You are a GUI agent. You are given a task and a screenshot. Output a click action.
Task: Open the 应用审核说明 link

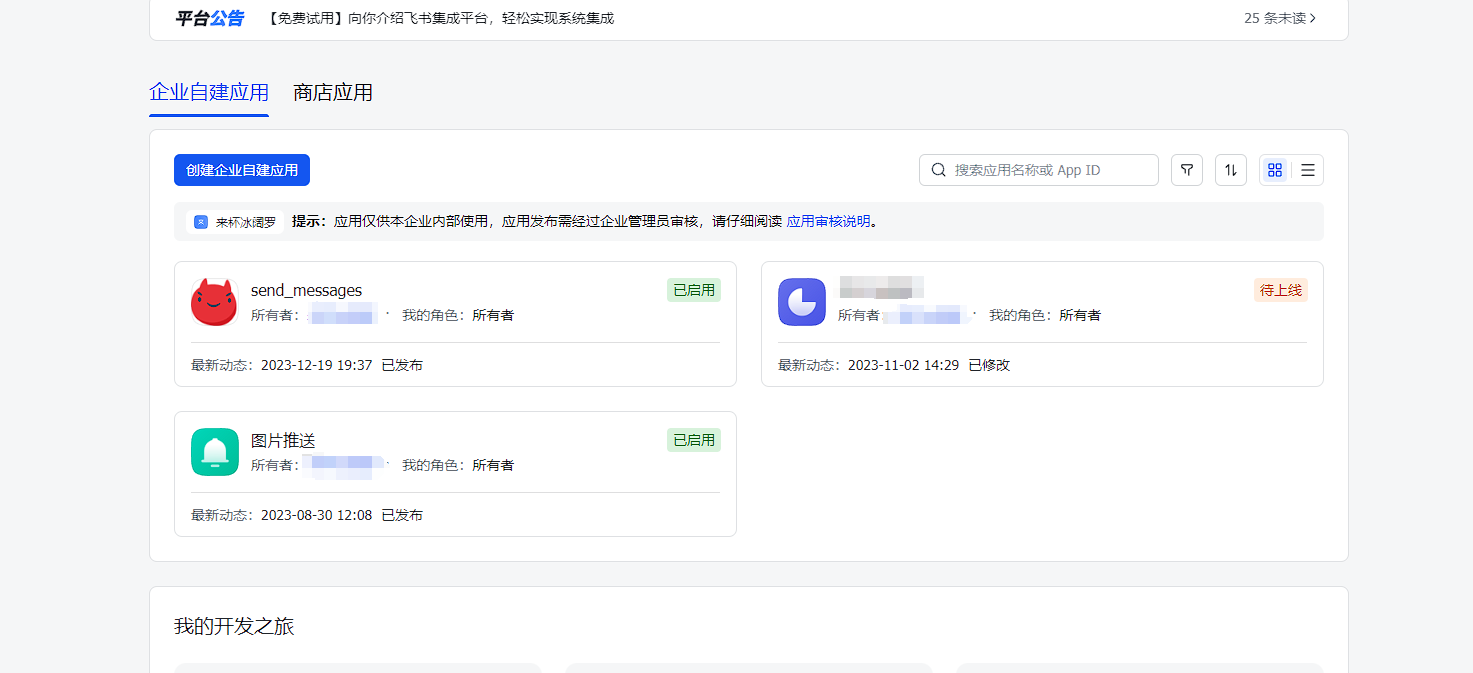pos(828,222)
